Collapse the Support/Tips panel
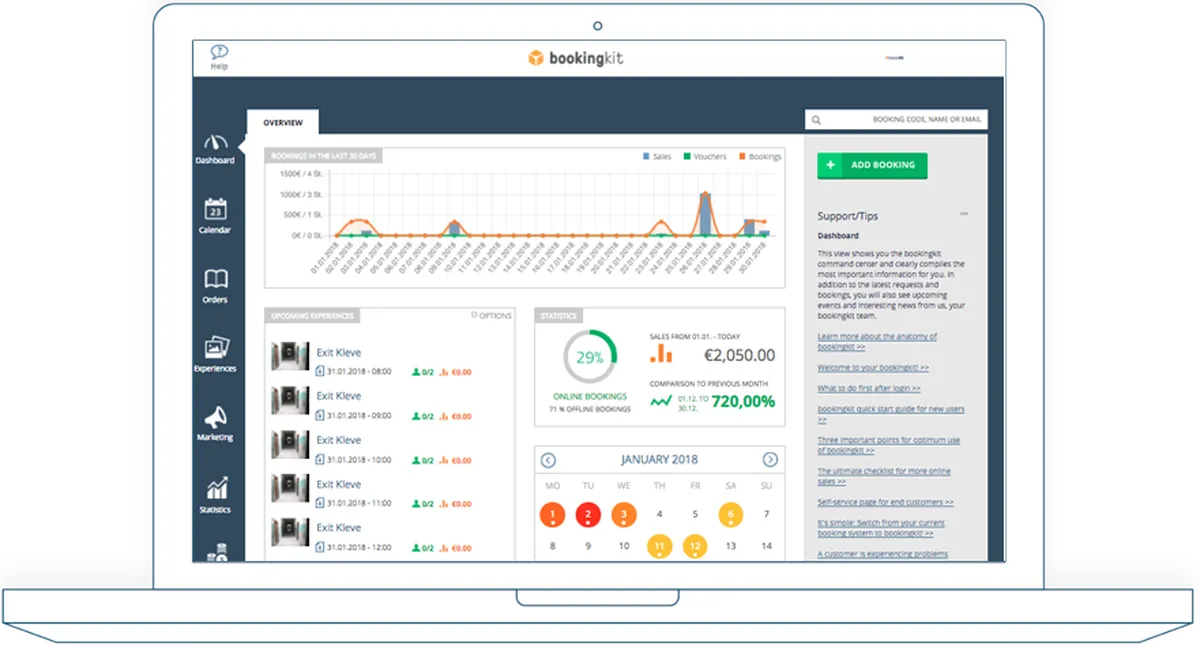 964,214
